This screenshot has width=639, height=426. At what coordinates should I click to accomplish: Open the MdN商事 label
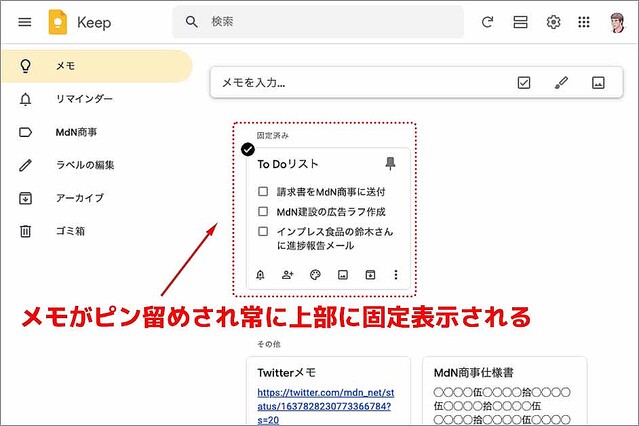click(x=76, y=132)
